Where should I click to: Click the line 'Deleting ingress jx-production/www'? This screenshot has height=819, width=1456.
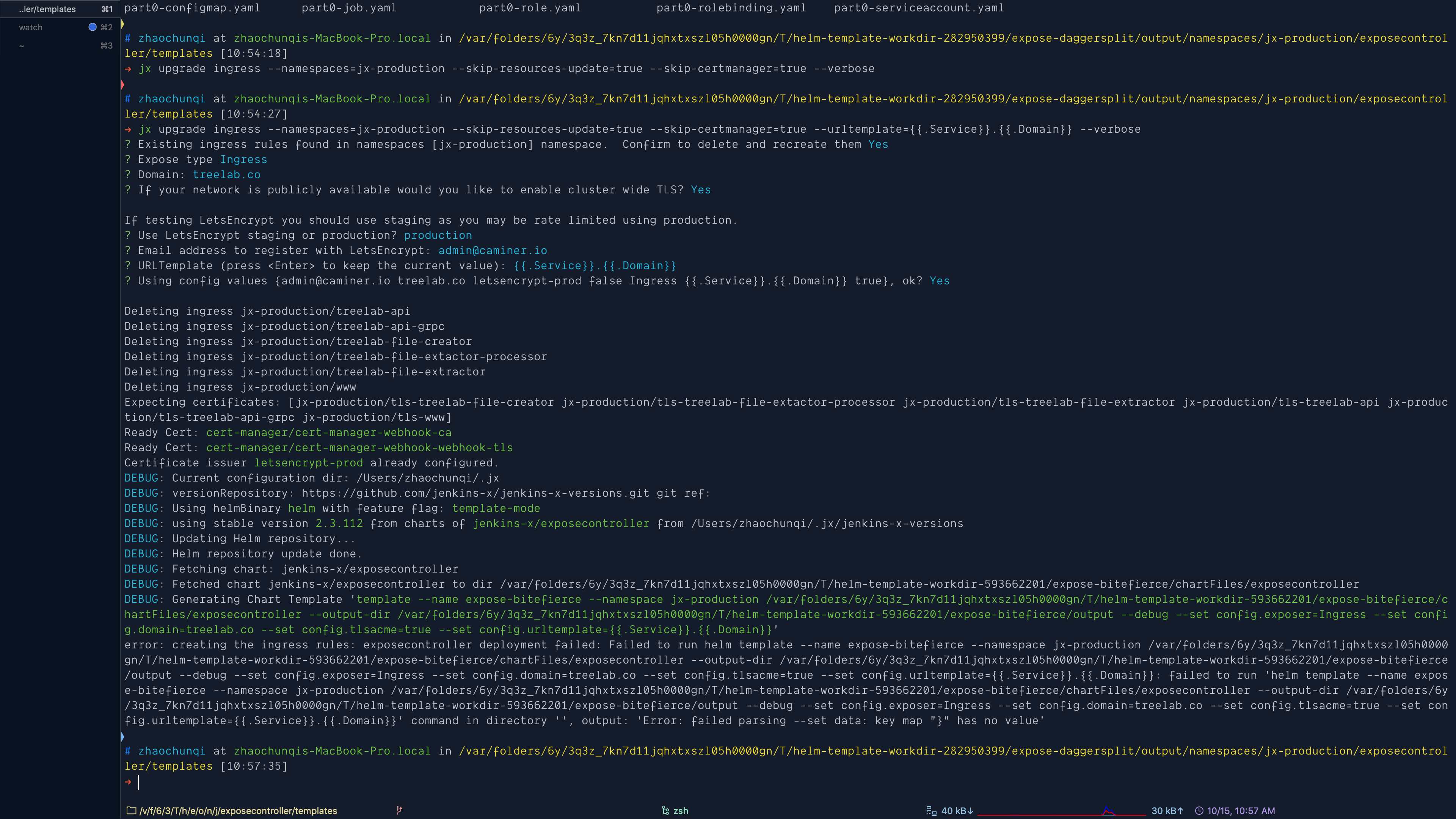click(240, 387)
